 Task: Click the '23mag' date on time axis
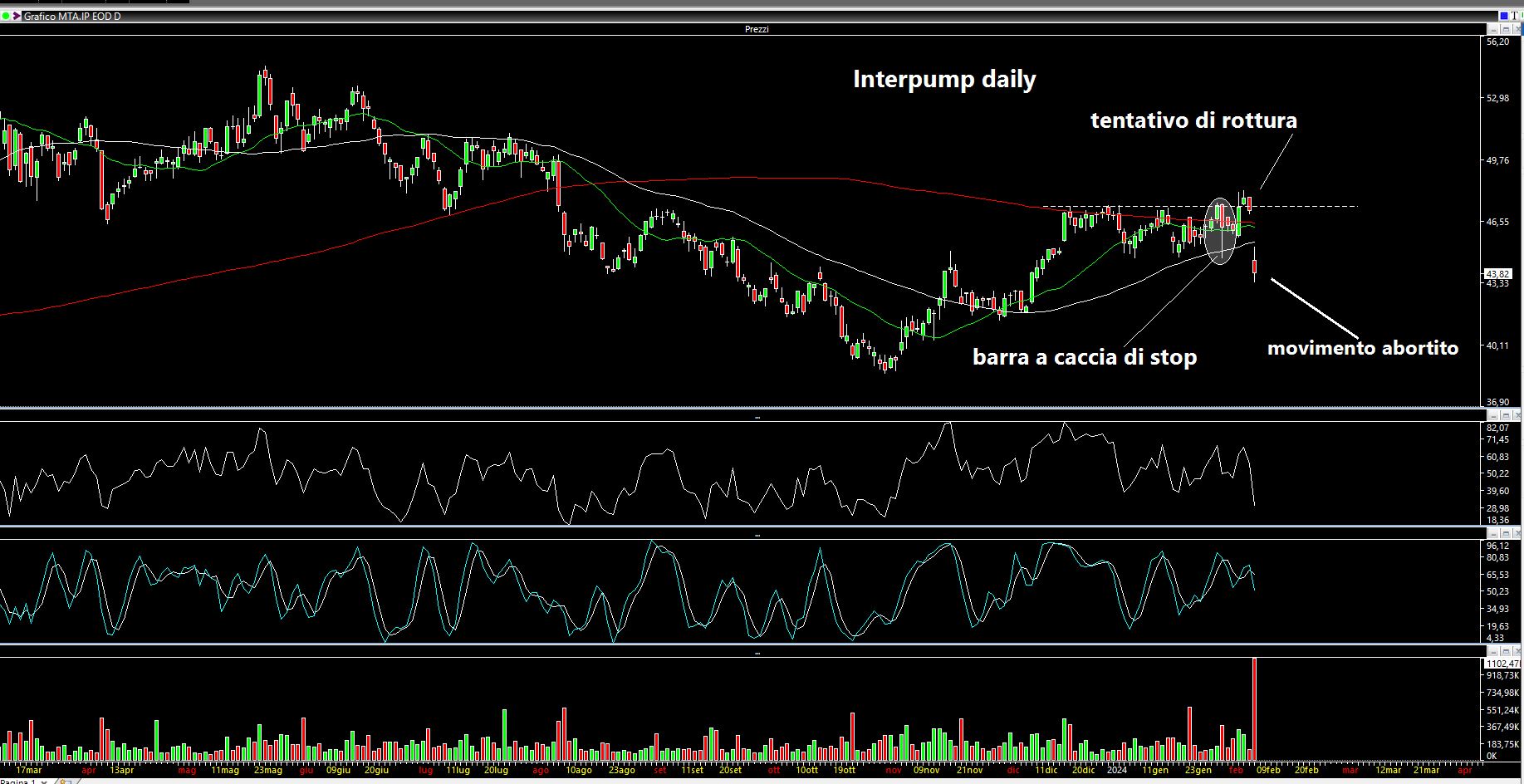[x=268, y=771]
